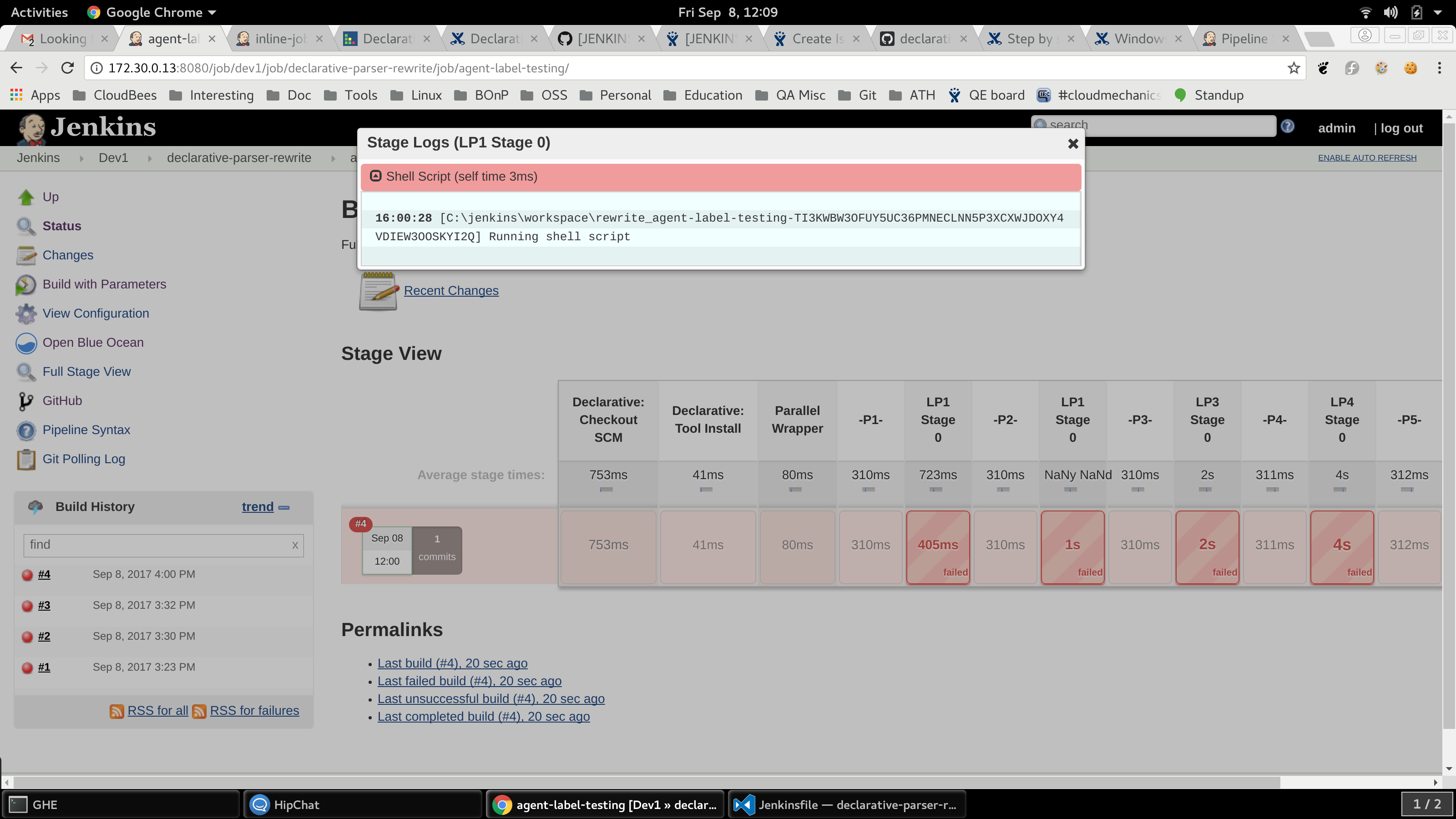Click the View Configuration gear icon
The height and width of the screenshot is (819, 1456).
point(25,313)
